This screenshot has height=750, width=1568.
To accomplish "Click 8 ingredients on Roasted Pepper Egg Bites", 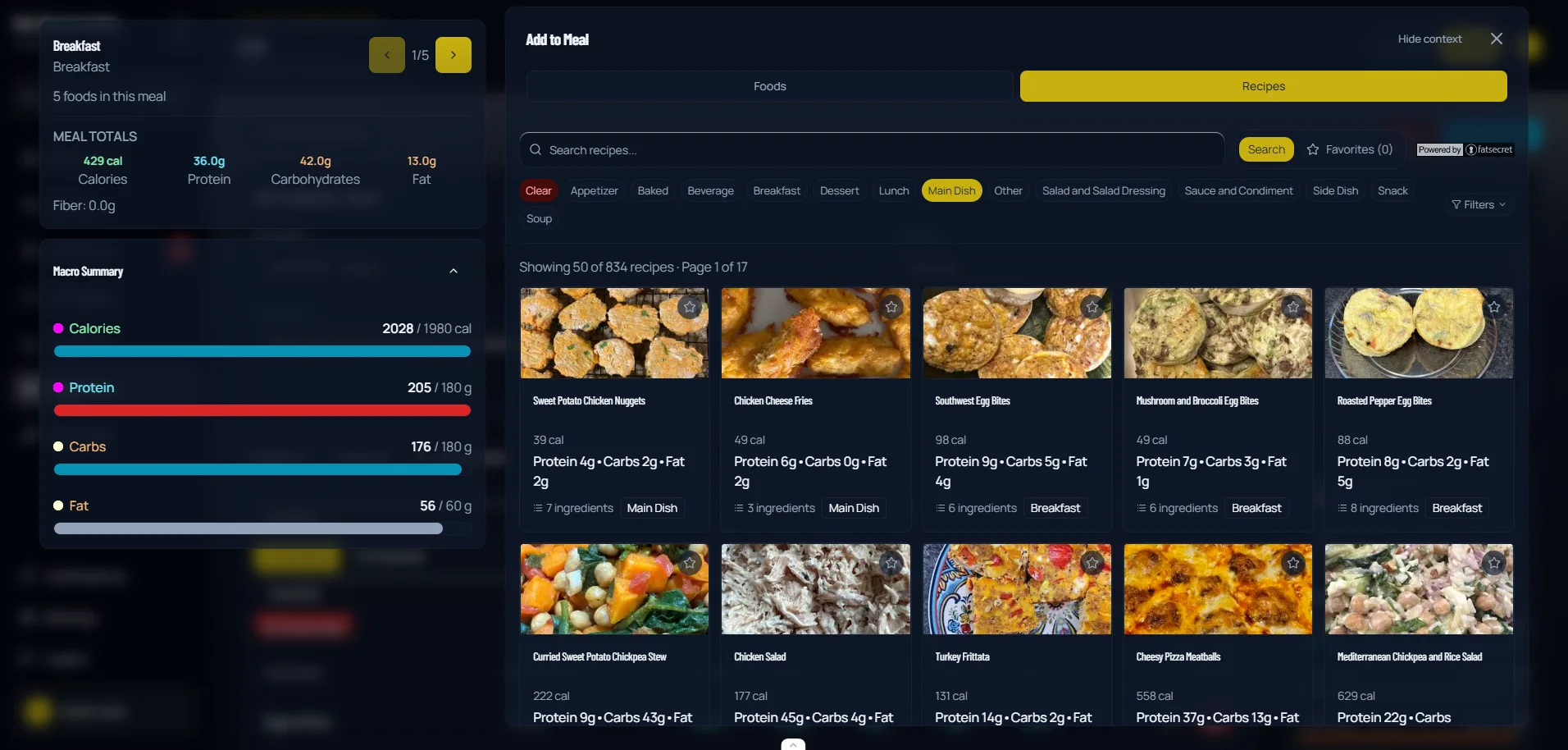I will [1378, 508].
